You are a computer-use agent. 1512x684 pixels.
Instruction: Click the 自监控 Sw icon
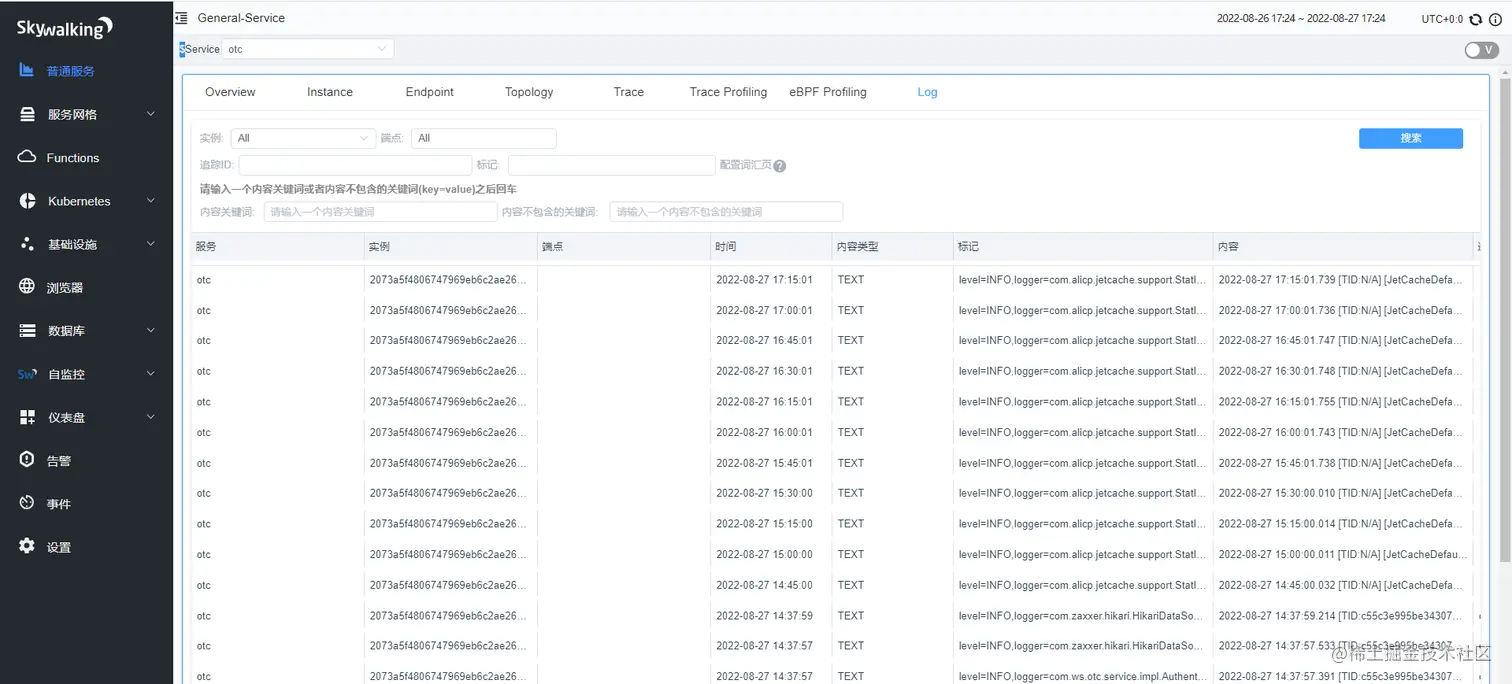(27, 374)
